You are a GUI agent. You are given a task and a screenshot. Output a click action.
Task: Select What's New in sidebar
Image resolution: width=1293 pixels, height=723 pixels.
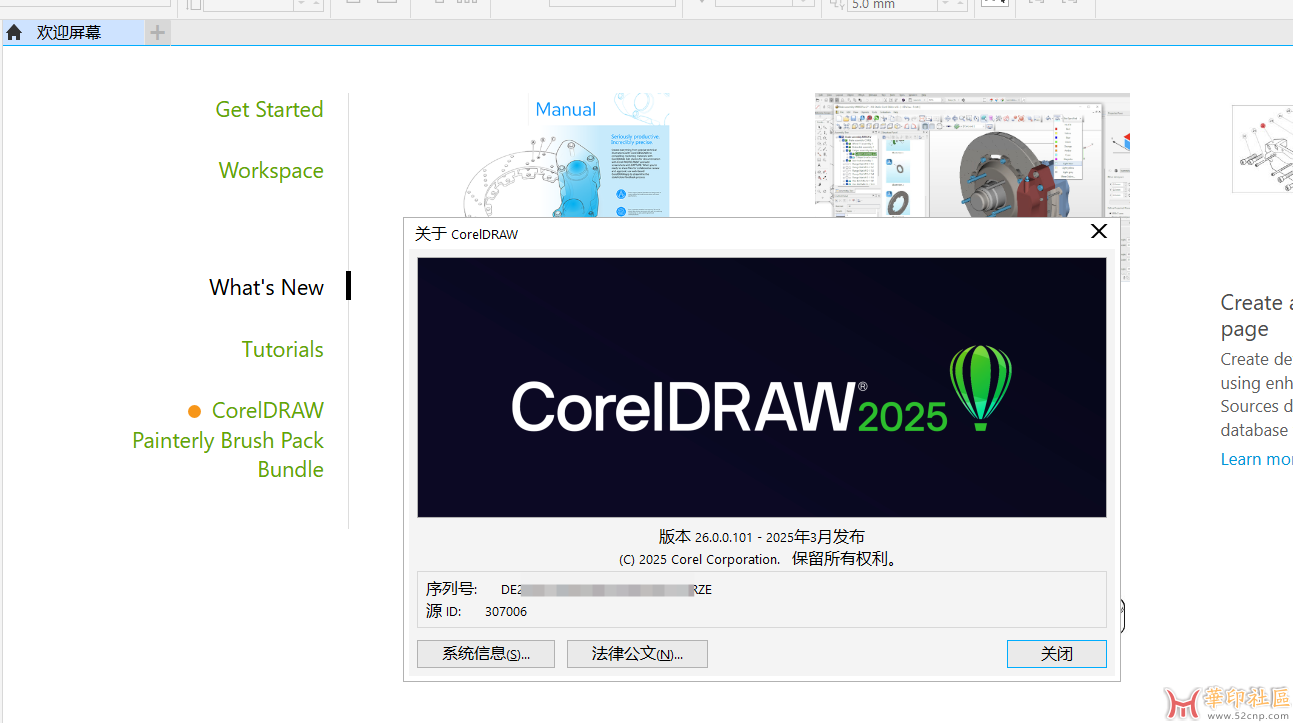(x=266, y=288)
